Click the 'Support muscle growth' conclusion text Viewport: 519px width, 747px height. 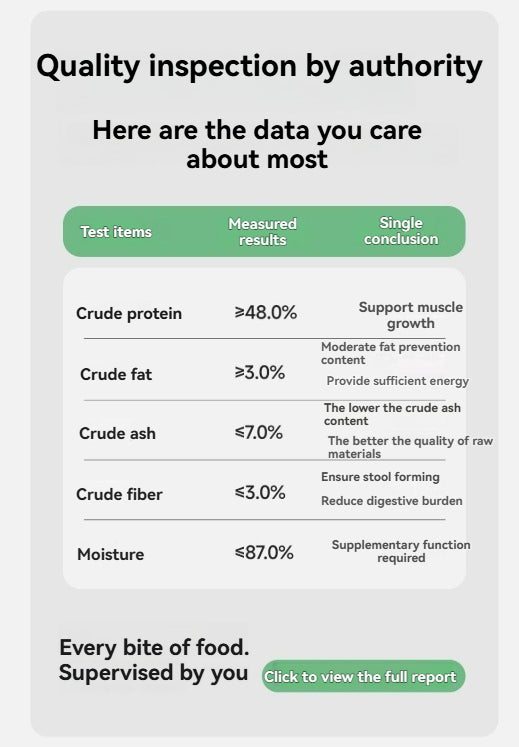(x=410, y=315)
